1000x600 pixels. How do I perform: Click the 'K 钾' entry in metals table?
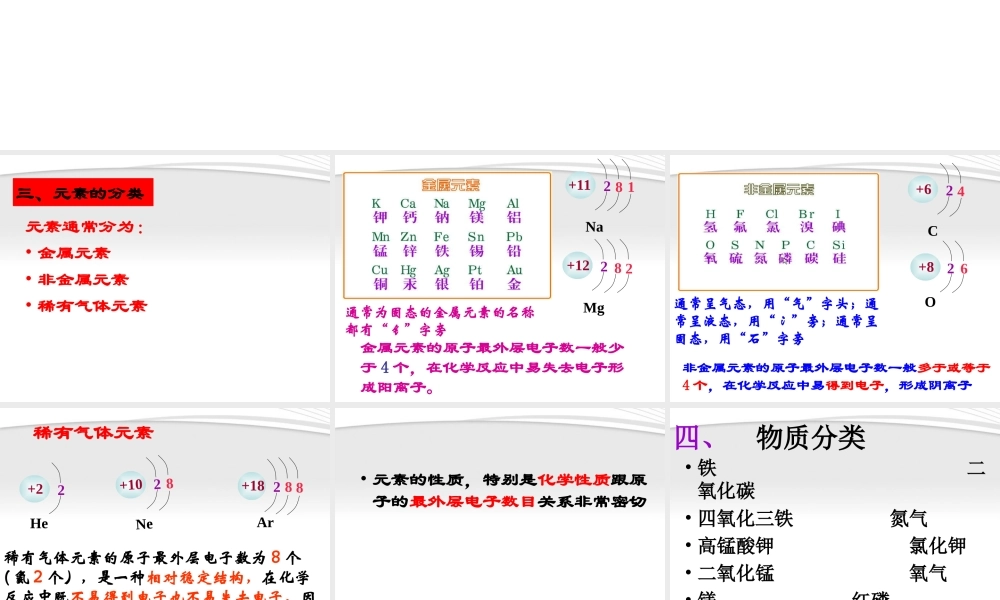379,210
